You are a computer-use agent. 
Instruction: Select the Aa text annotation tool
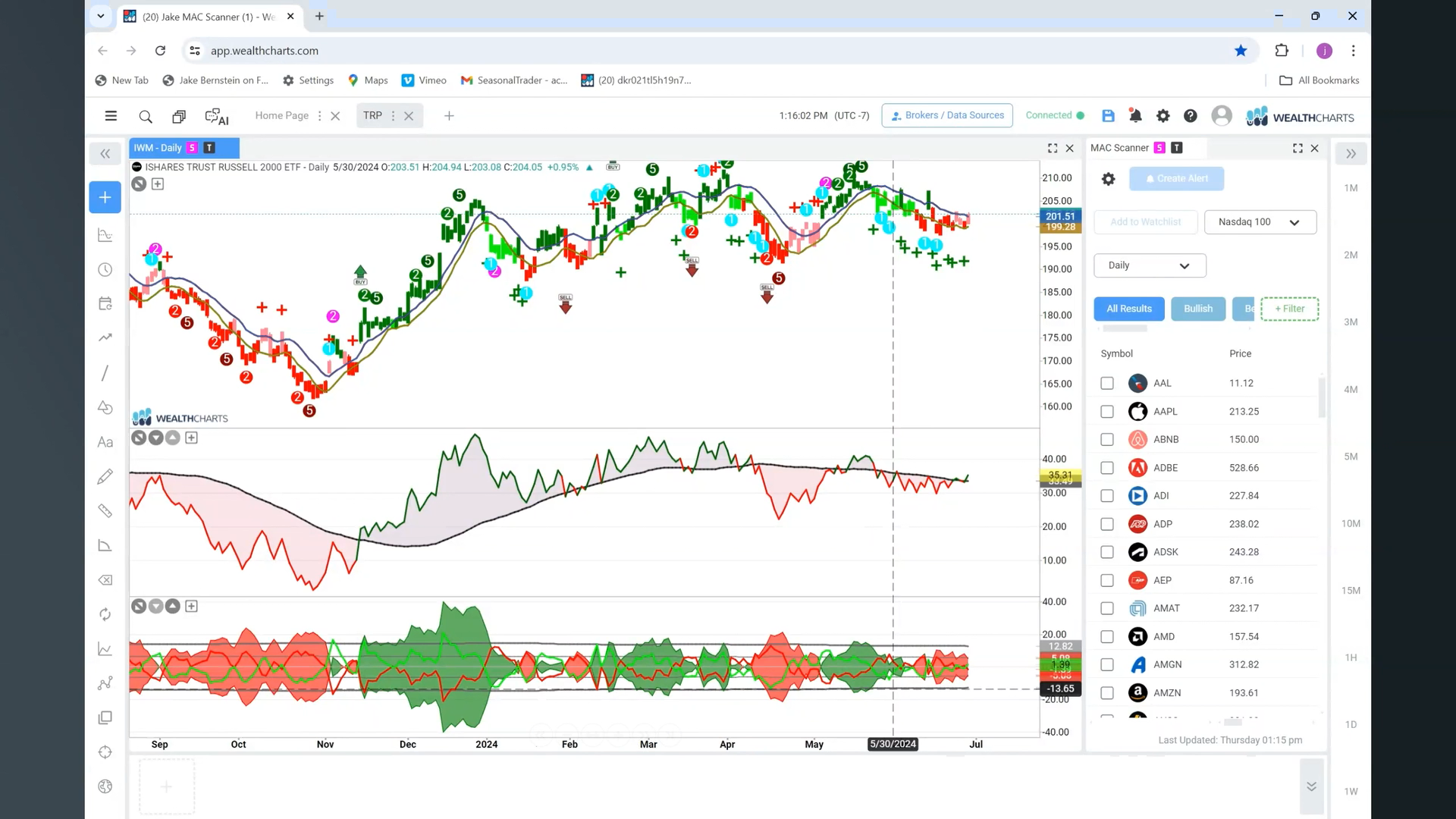click(105, 442)
